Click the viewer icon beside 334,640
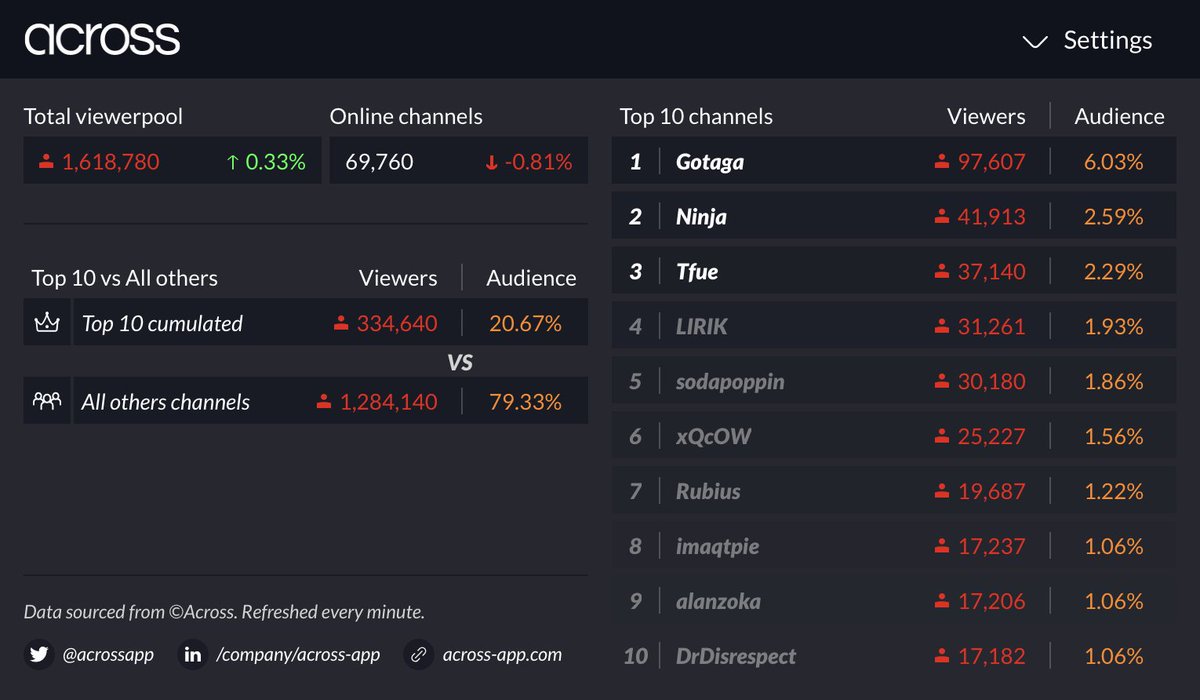Screen dimensions: 1200x700 coord(341,323)
